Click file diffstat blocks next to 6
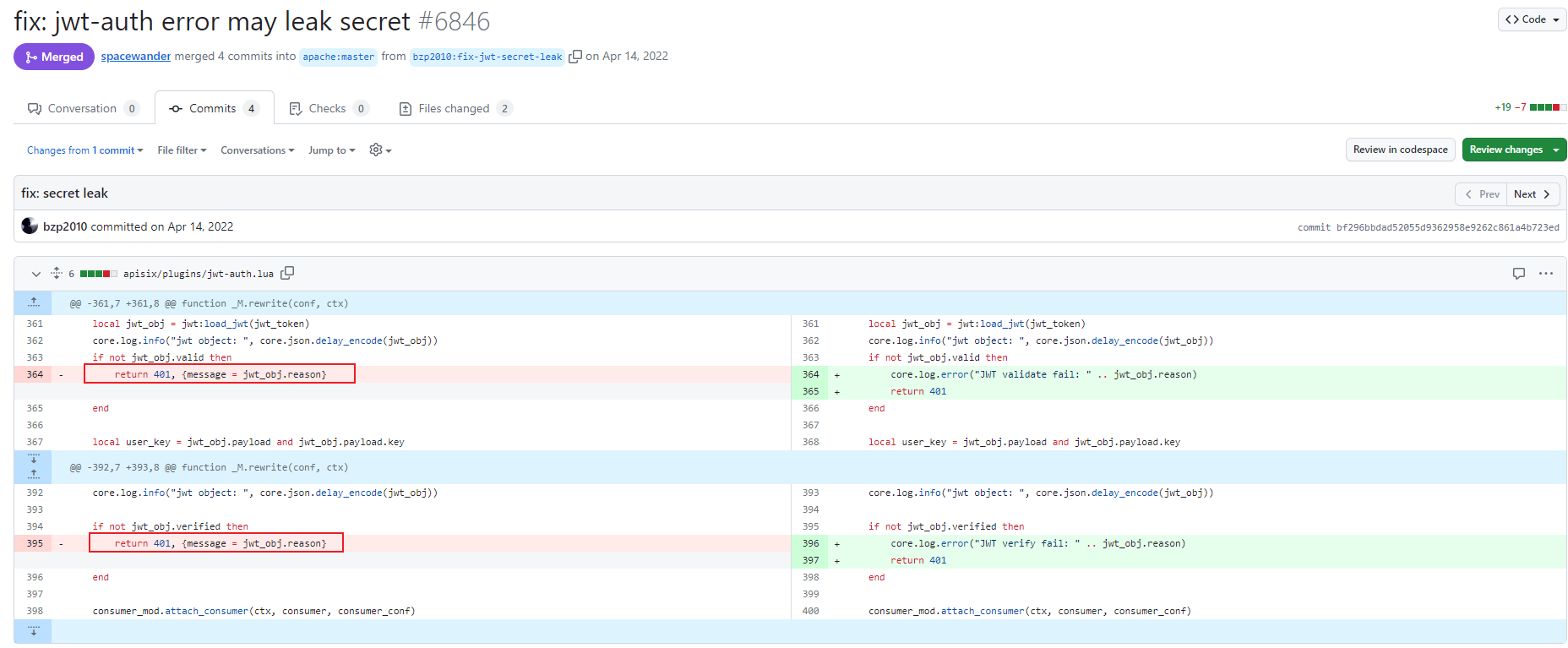 [x=99, y=274]
